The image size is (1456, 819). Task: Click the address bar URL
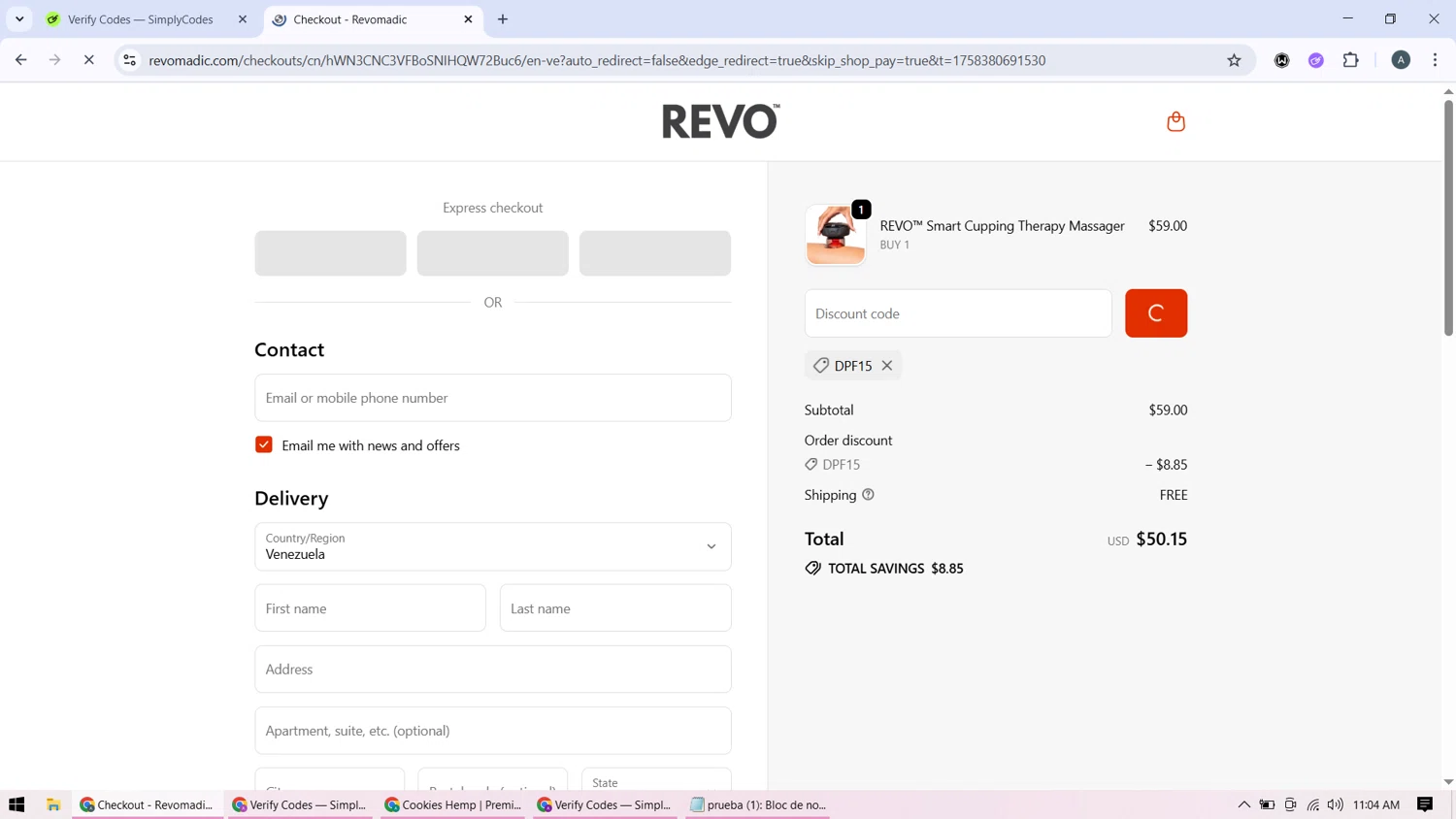597,60
